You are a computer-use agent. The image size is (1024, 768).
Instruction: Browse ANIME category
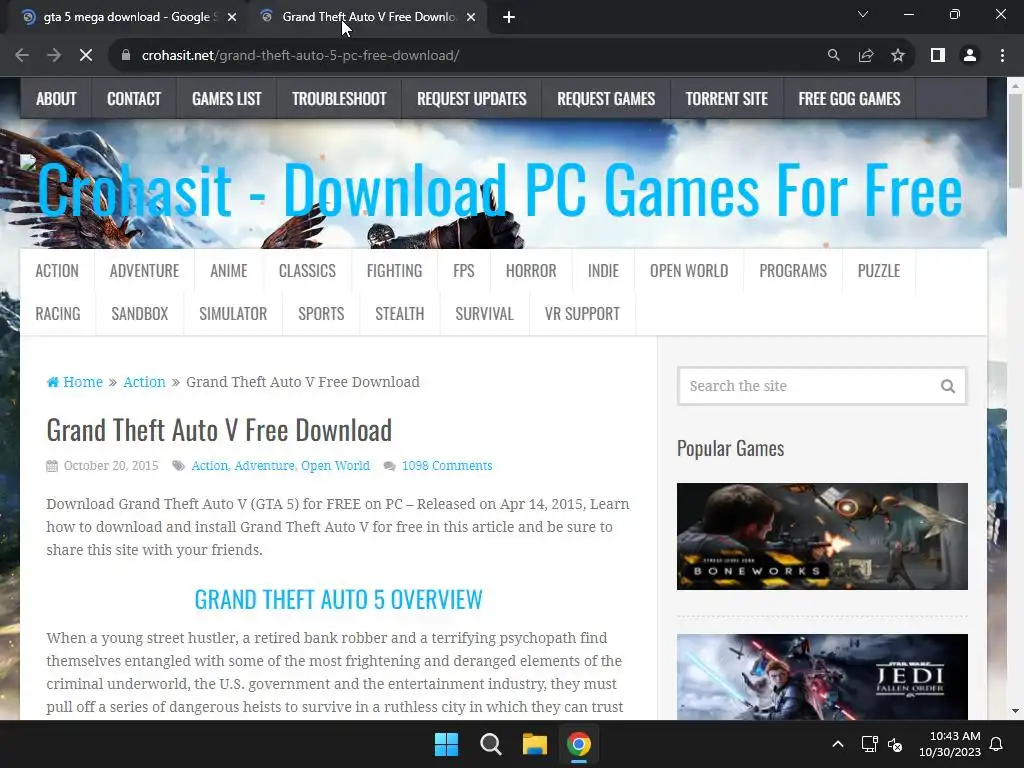pyautogui.click(x=229, y=270)
